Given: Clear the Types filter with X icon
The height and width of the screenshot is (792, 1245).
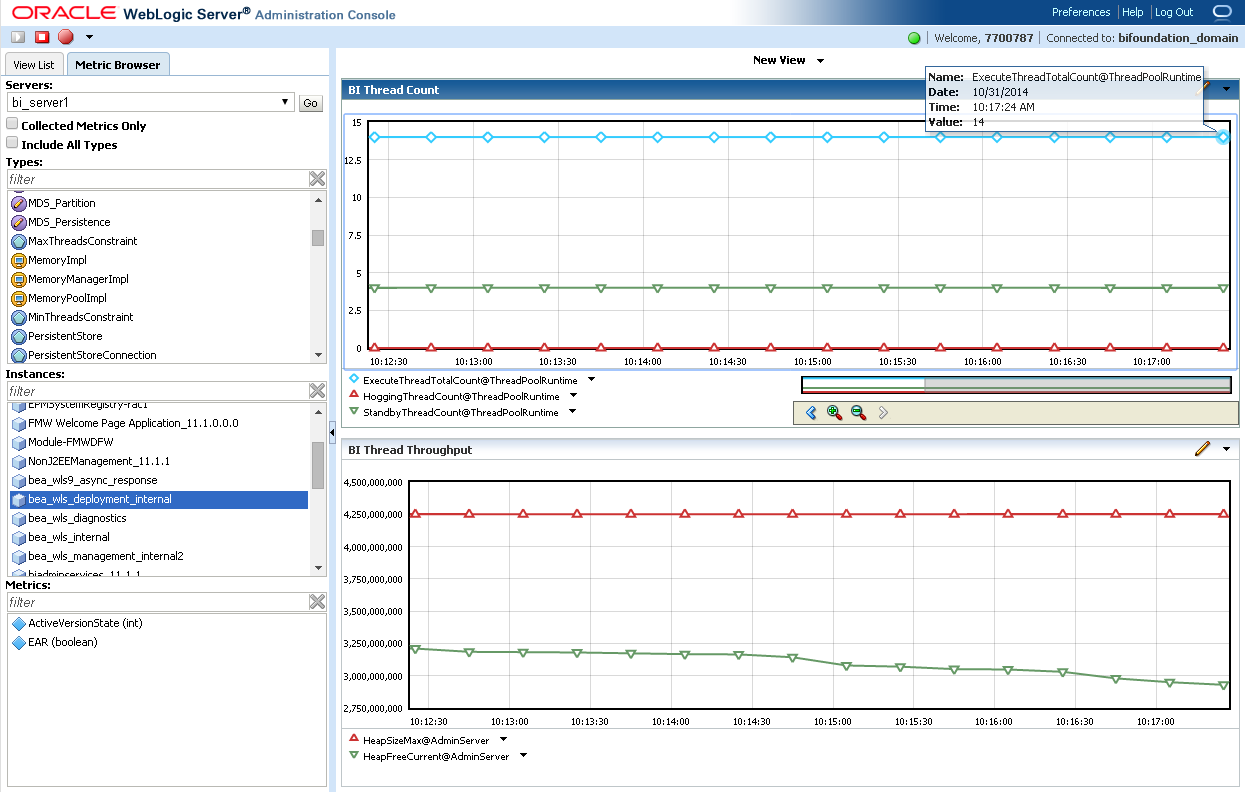Looking at the screenshot, I should click(x=317, y=178).
